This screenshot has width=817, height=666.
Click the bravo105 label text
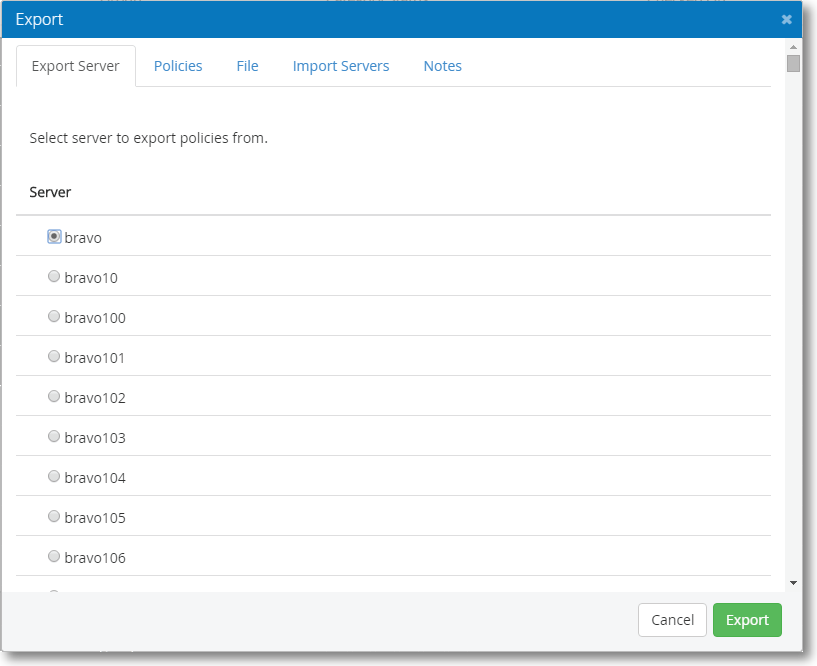(95, 518)
